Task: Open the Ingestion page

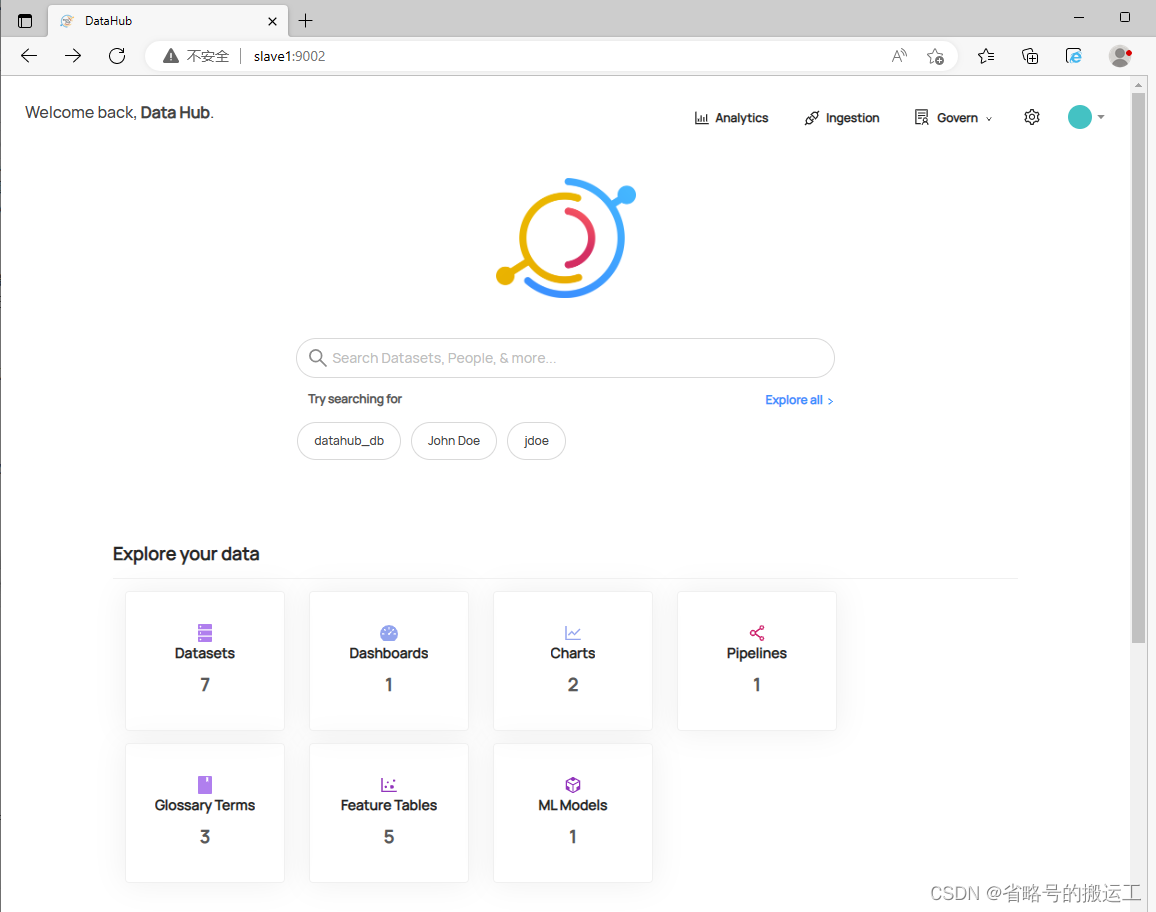Action: [841, 118]
